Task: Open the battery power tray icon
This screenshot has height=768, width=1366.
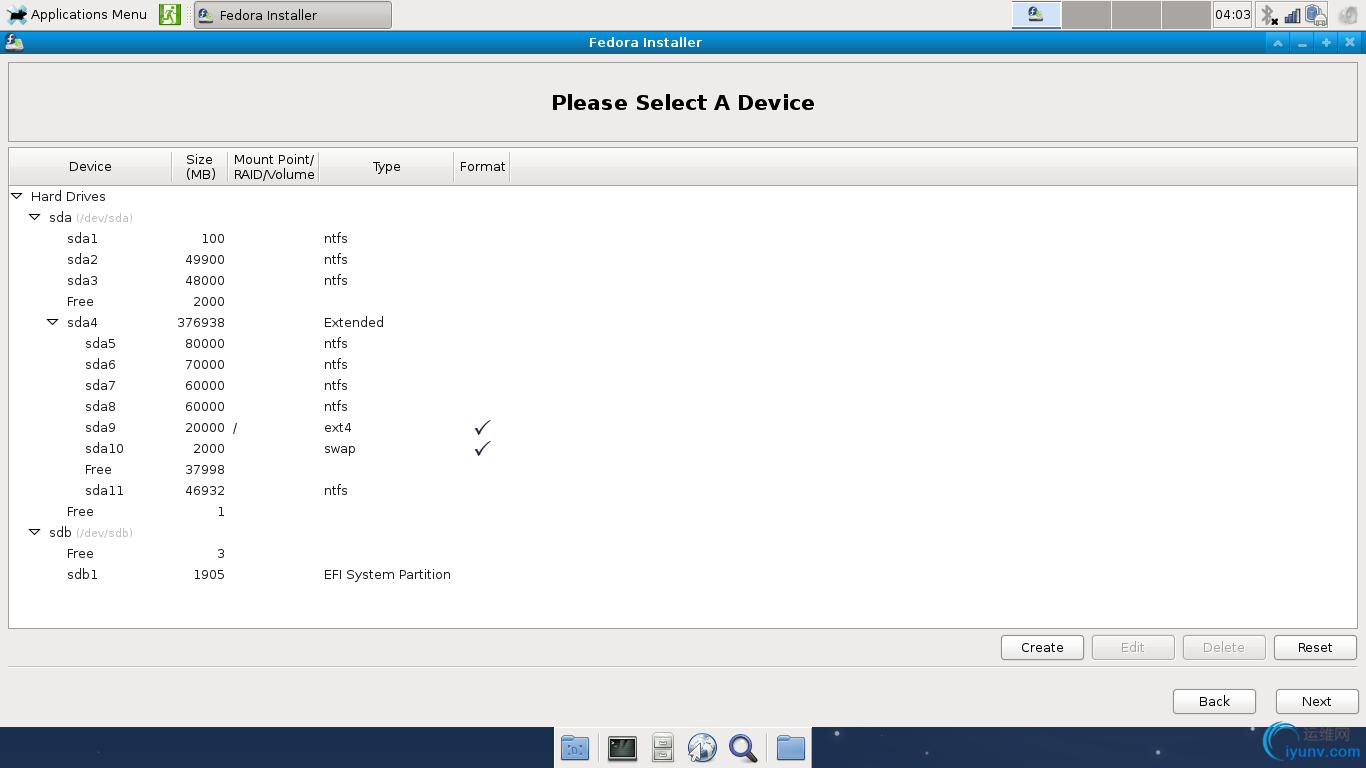Action: coord(1315,15)
